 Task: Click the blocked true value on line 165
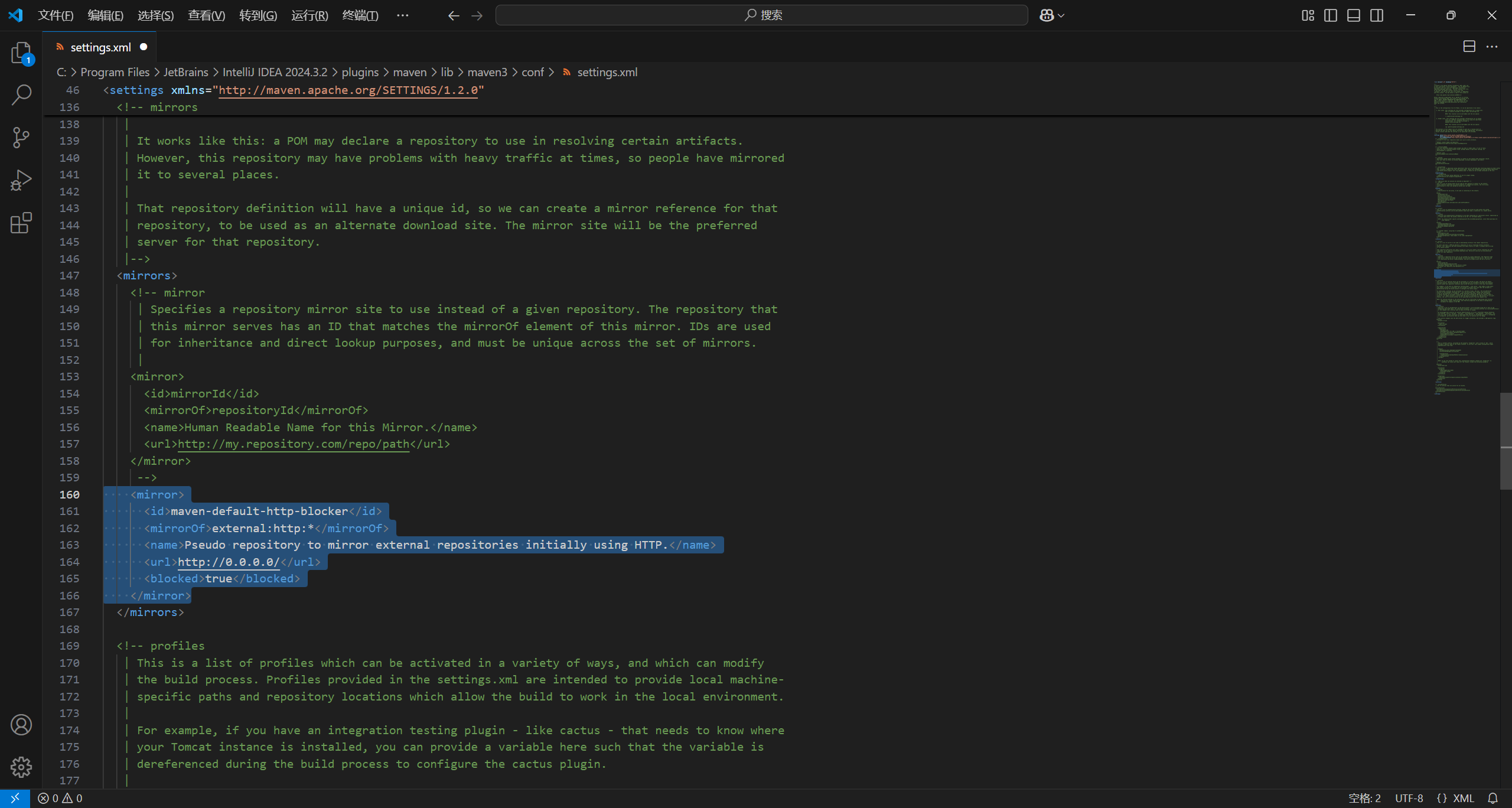pos(219,579)
